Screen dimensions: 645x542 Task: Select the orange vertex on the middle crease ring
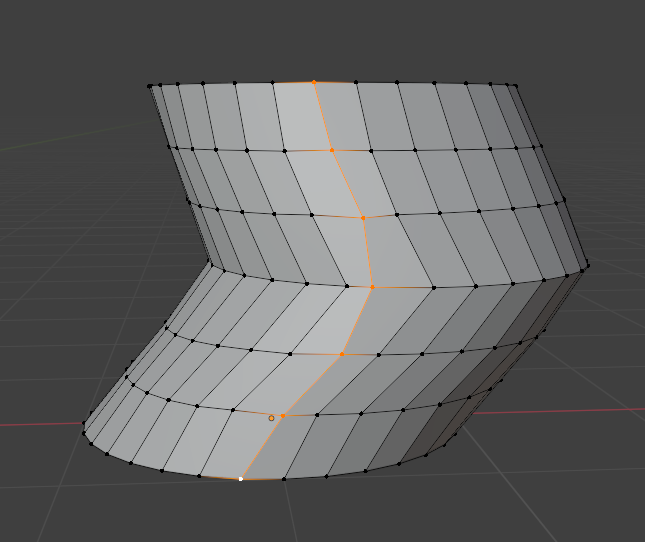click(x=372, y=287)
